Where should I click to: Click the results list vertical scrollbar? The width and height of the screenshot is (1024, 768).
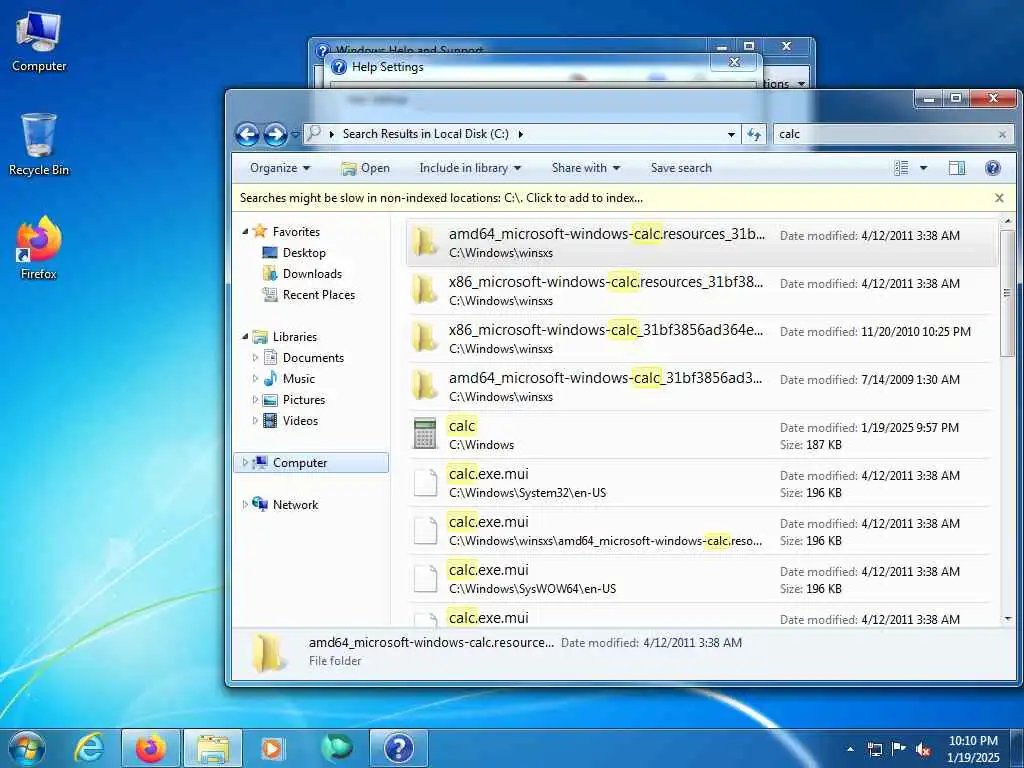[x=1007, y=293]
